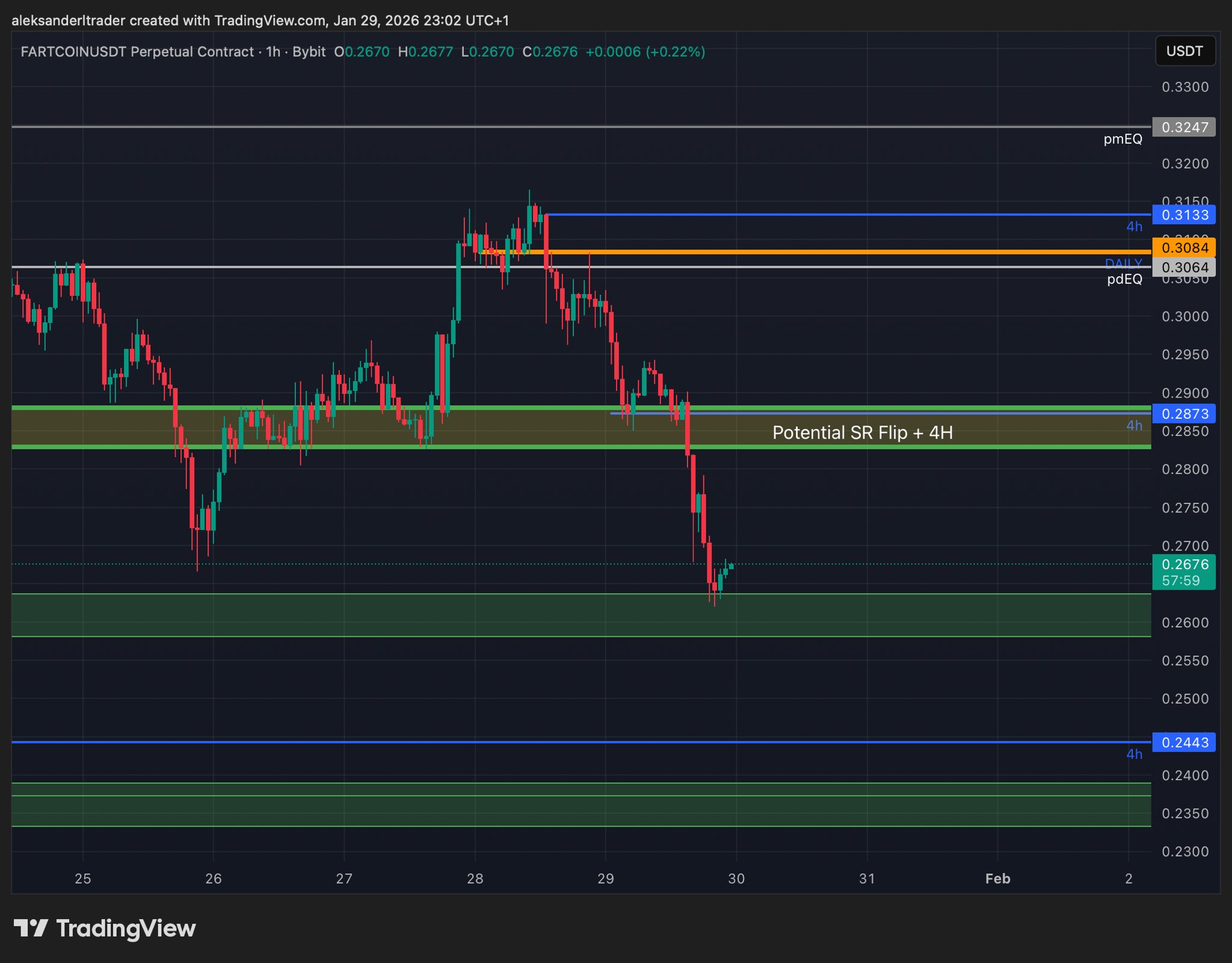Click the 'Feb' date on time axis
The height and width of the screenshot is (963, 1232).
pos(997,879)
